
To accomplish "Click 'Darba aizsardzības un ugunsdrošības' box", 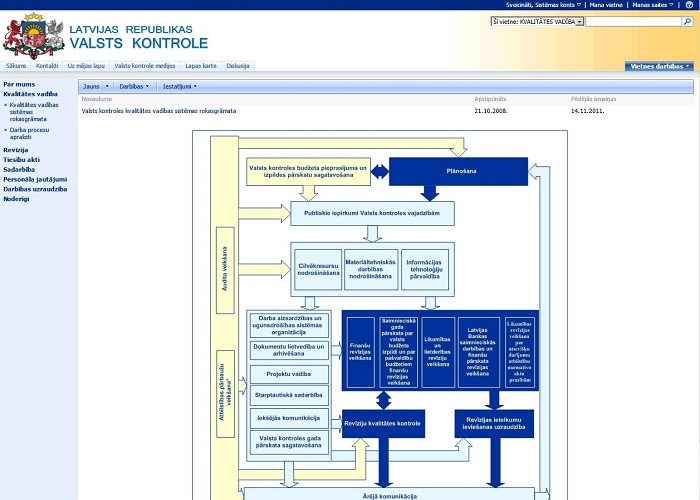I will tap(289, 325).
